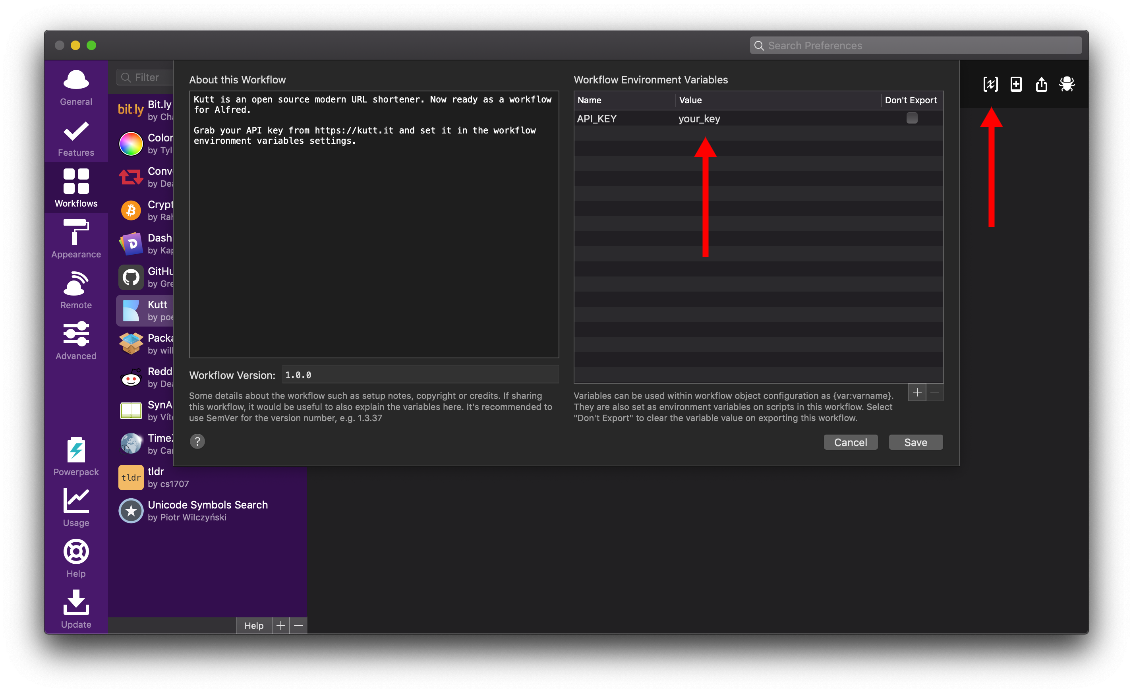Open the General preferences section
Viewport: 1133px width, 693px height.
coord(76,87)
